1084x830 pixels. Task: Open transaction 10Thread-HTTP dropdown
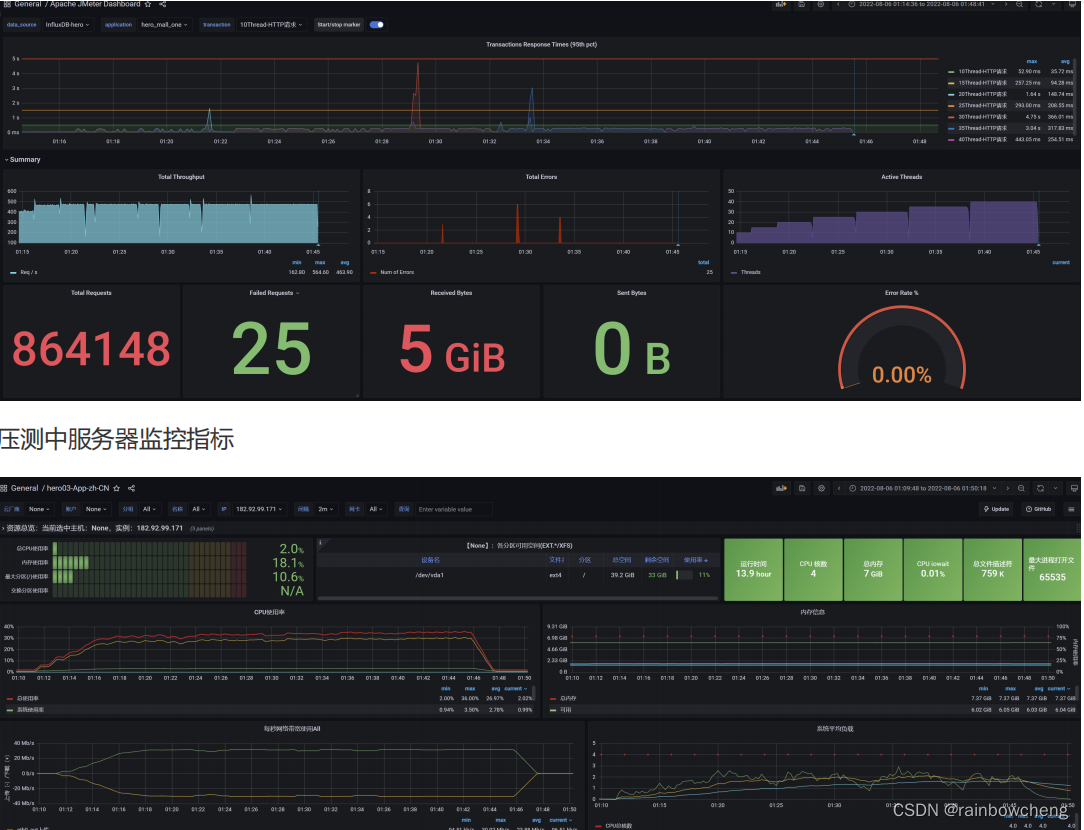(x=271, y=25)
